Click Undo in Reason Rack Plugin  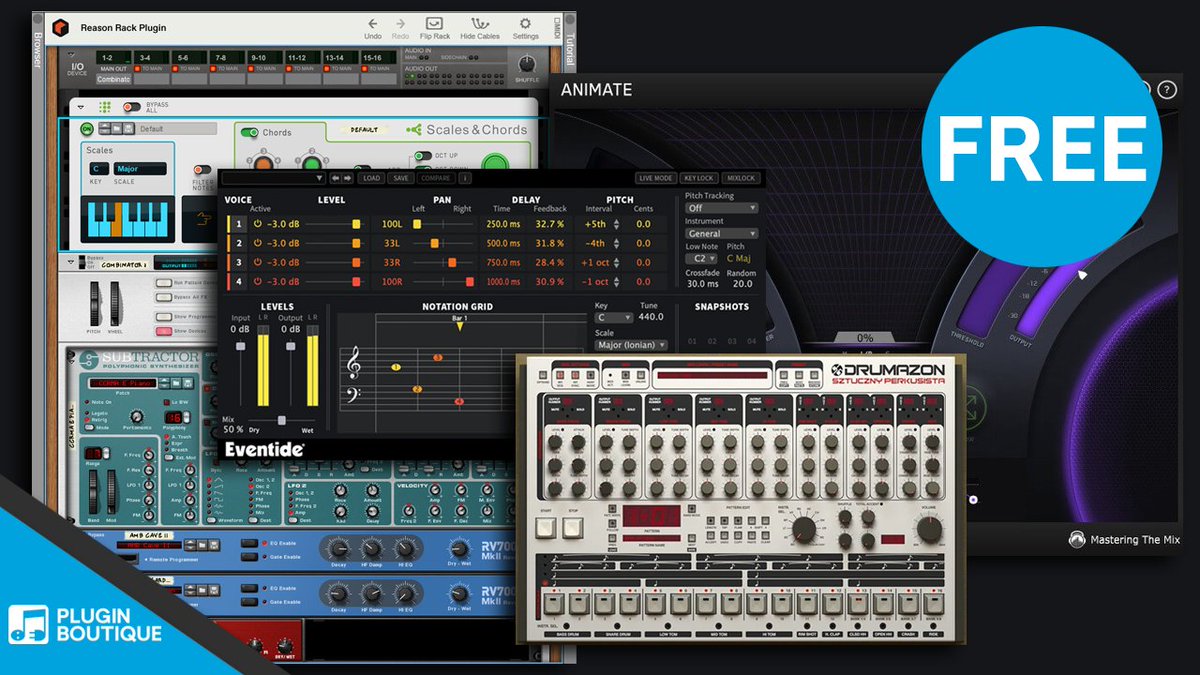point(373,28)
